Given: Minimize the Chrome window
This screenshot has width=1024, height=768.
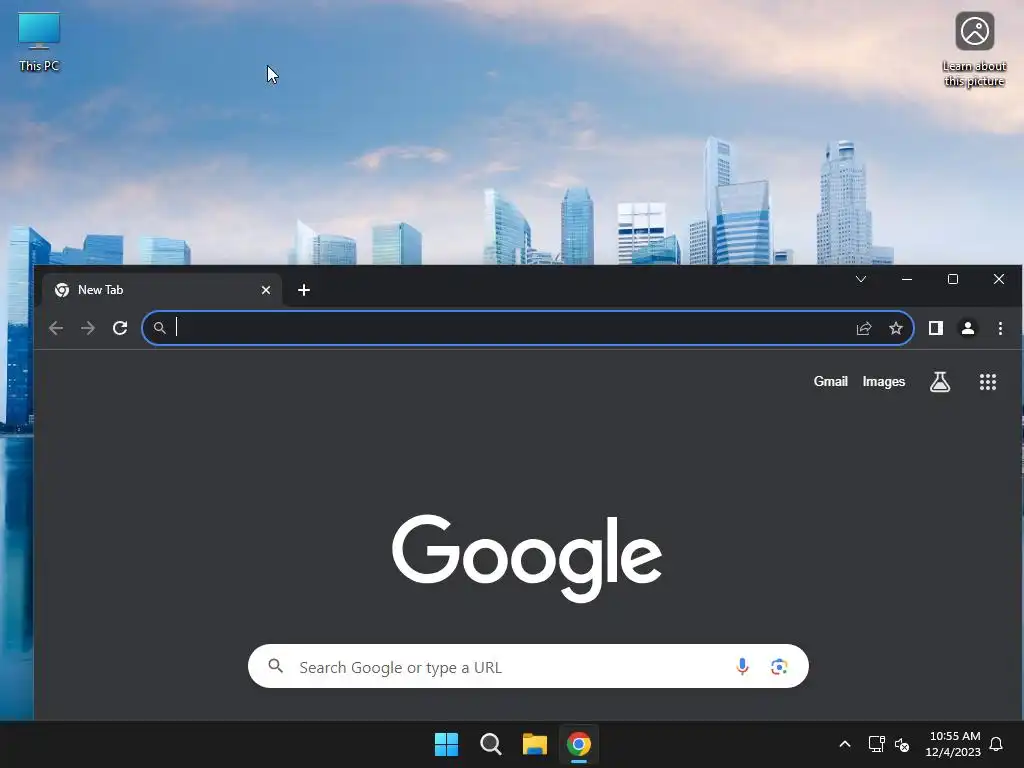Looking at the screenshot, I should point(906,280).
